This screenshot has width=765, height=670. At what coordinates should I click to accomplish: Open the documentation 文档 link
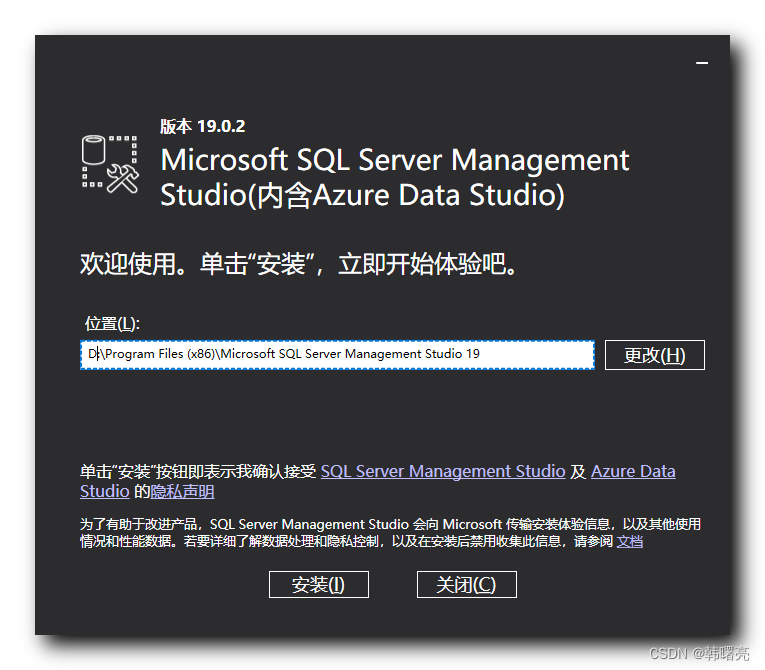tap(629, 541)
